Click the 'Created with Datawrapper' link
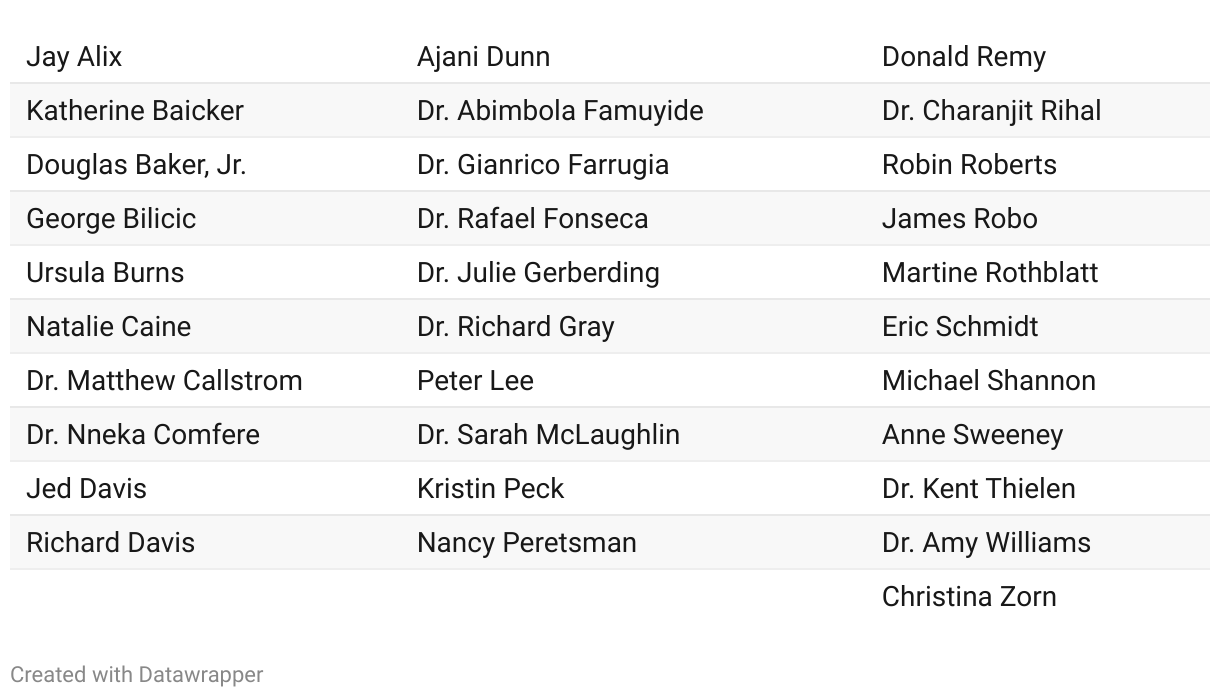 136,675
